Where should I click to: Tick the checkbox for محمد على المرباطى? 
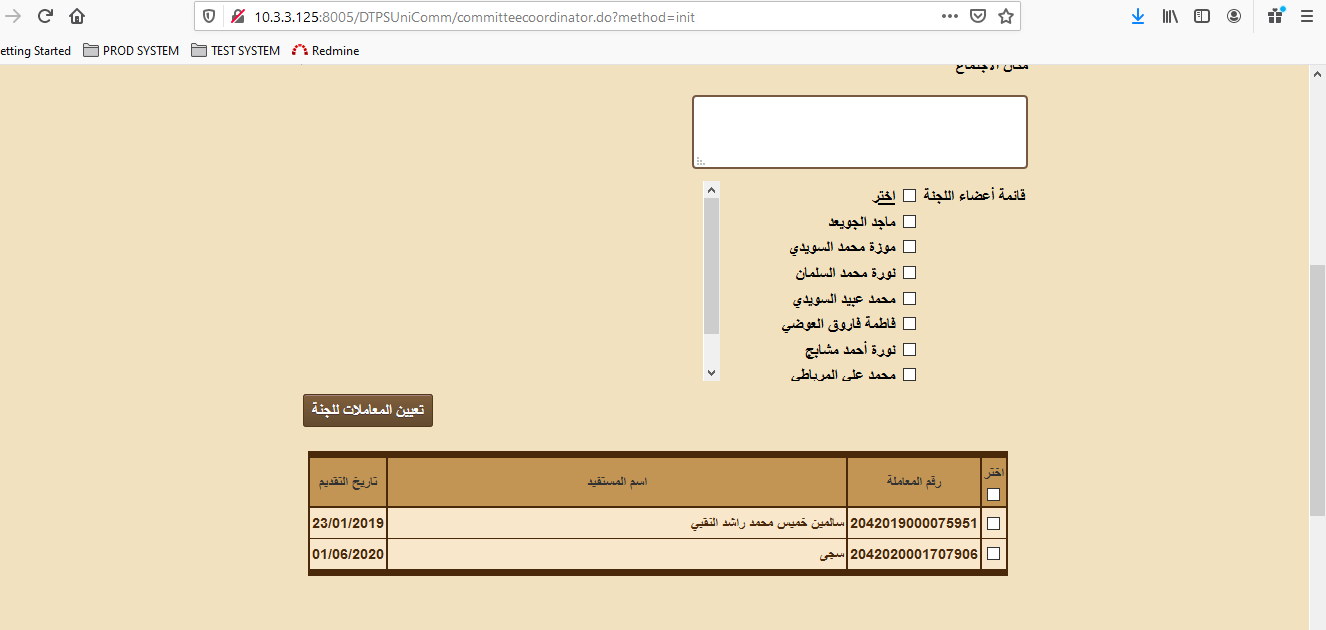coord(910,375)
